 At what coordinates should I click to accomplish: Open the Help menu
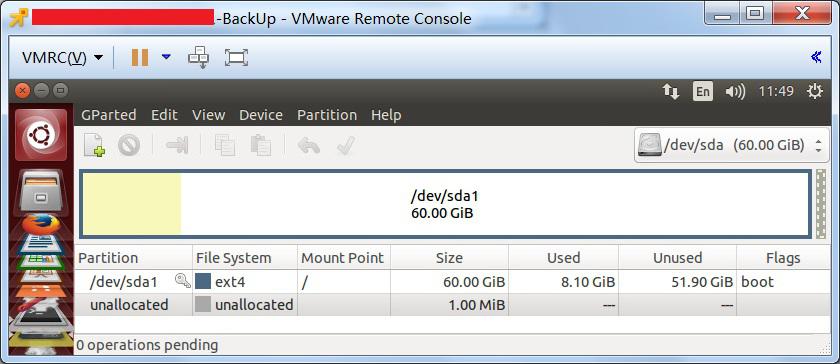386,115
